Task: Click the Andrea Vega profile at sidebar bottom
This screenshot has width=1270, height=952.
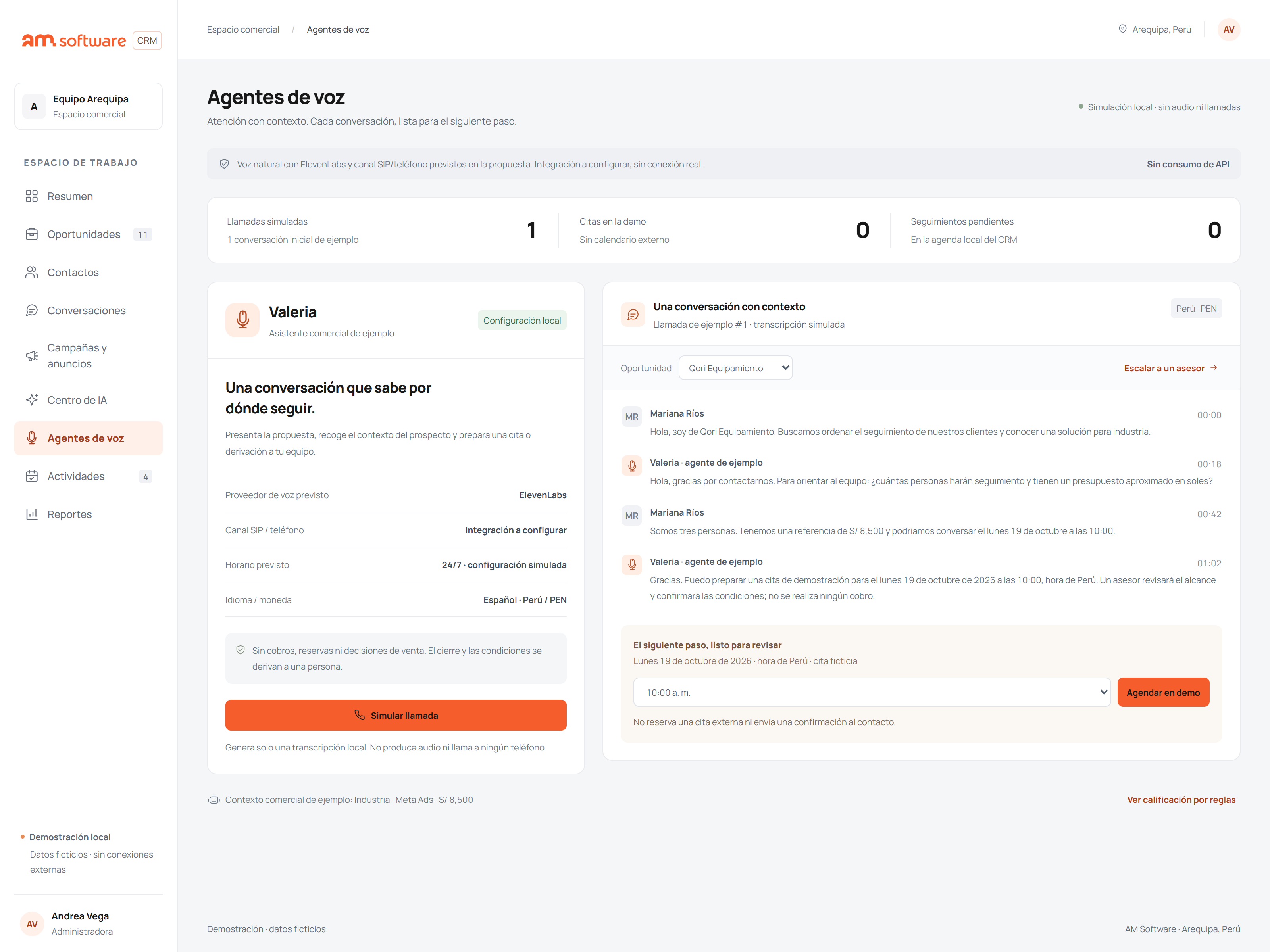Action: pyautogui.click(x=89, y=923)
